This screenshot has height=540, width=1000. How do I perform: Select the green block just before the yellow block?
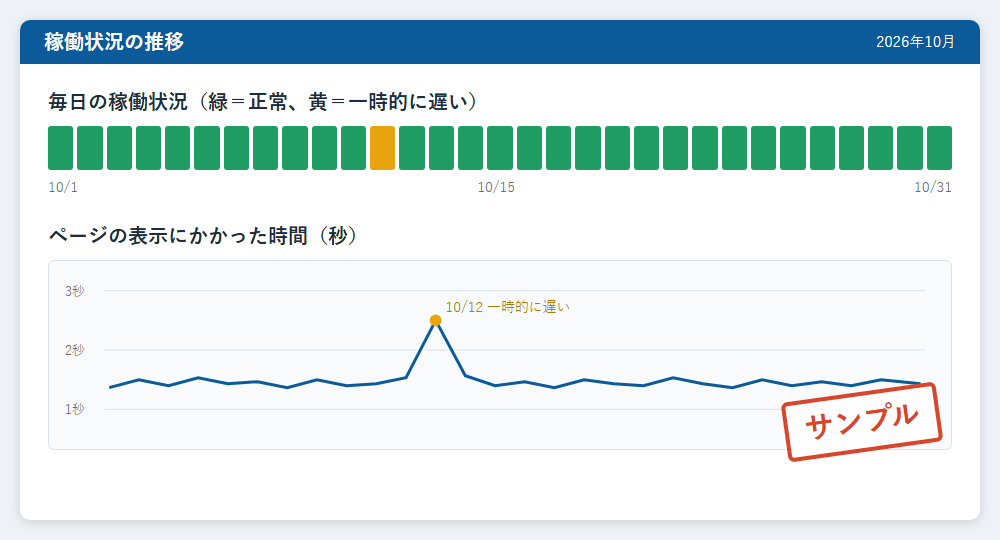(x=353, y=148)
